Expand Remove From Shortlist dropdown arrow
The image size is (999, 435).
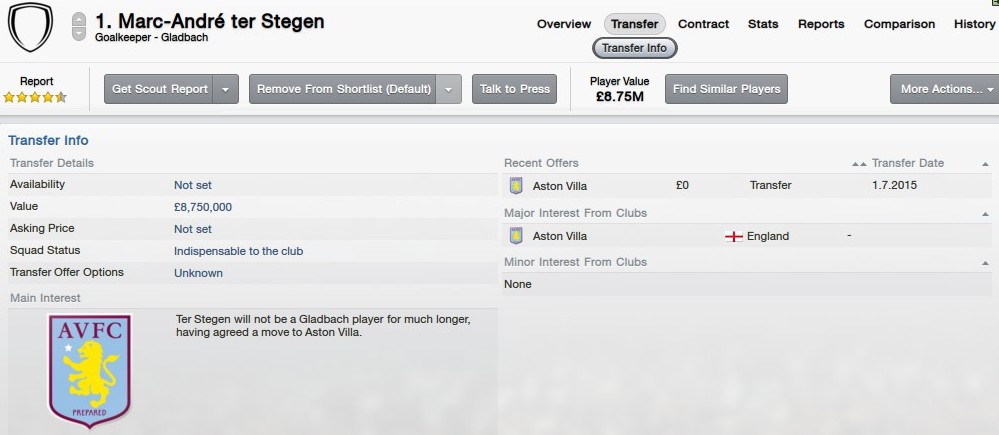point(450,89)
